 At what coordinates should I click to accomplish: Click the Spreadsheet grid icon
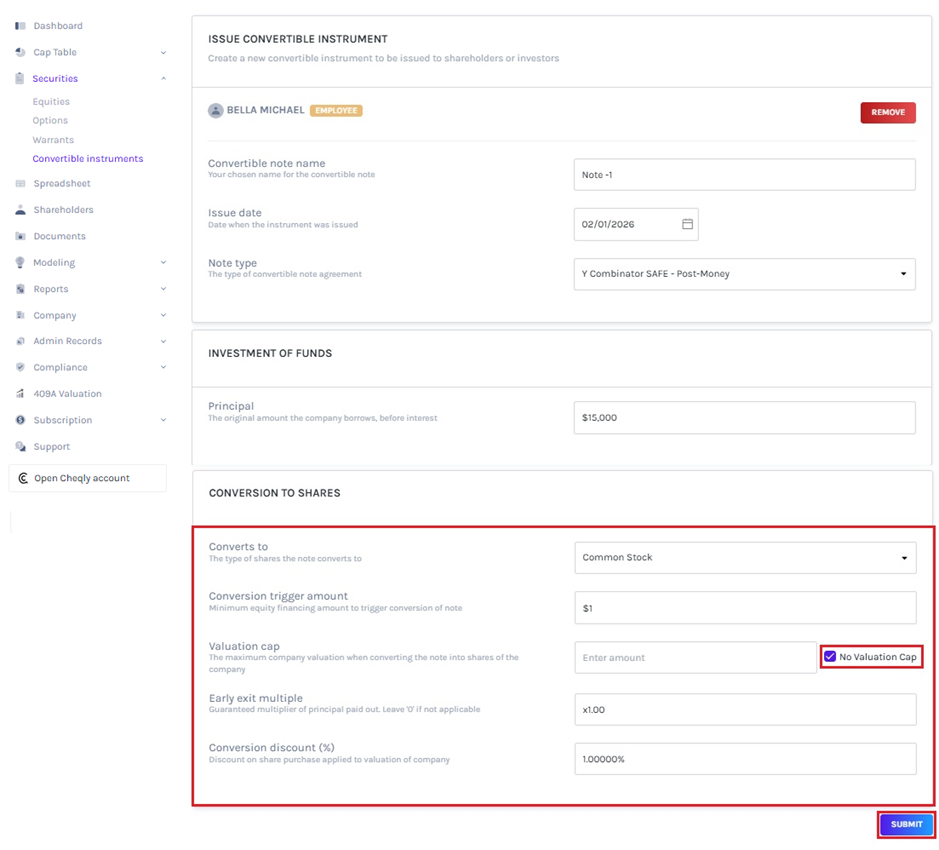point(20,184)
